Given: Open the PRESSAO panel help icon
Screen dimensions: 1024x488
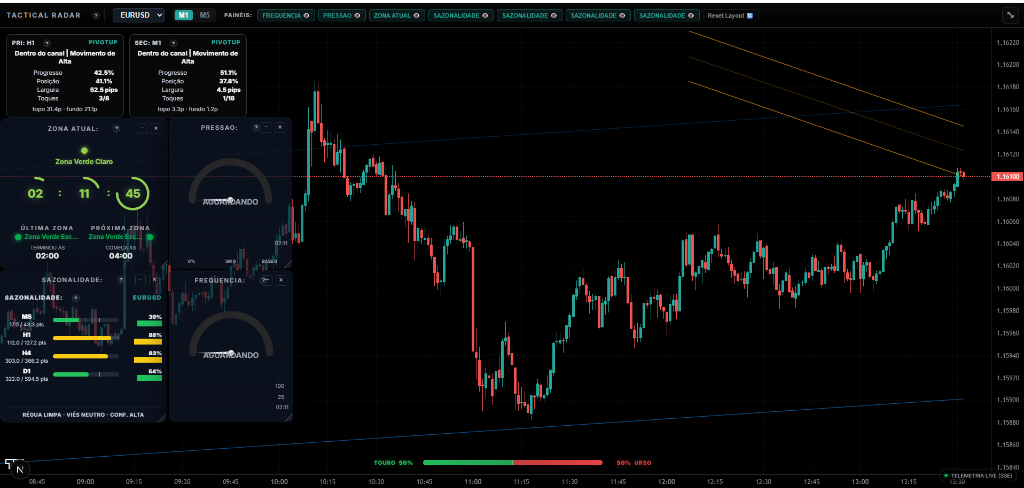Looking at the screenshot, I should click(x=256, y=127).
